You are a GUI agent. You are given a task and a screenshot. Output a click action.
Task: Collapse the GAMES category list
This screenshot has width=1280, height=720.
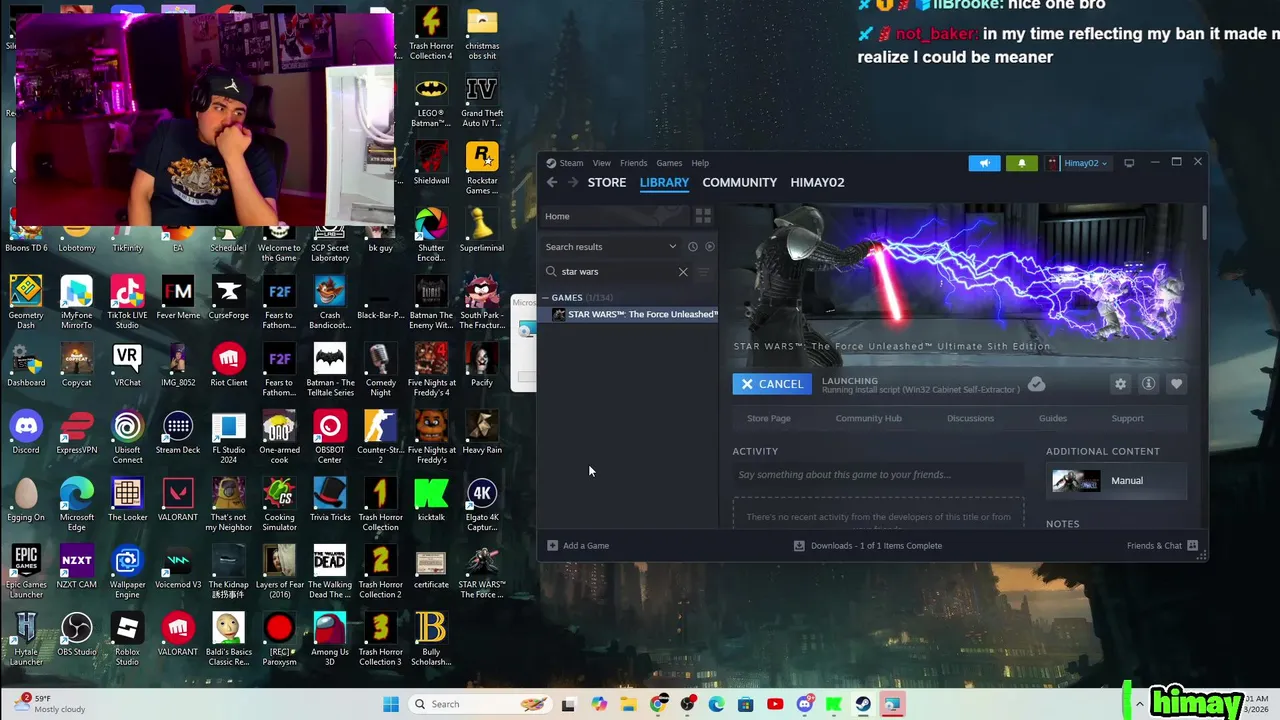point(546,298)
